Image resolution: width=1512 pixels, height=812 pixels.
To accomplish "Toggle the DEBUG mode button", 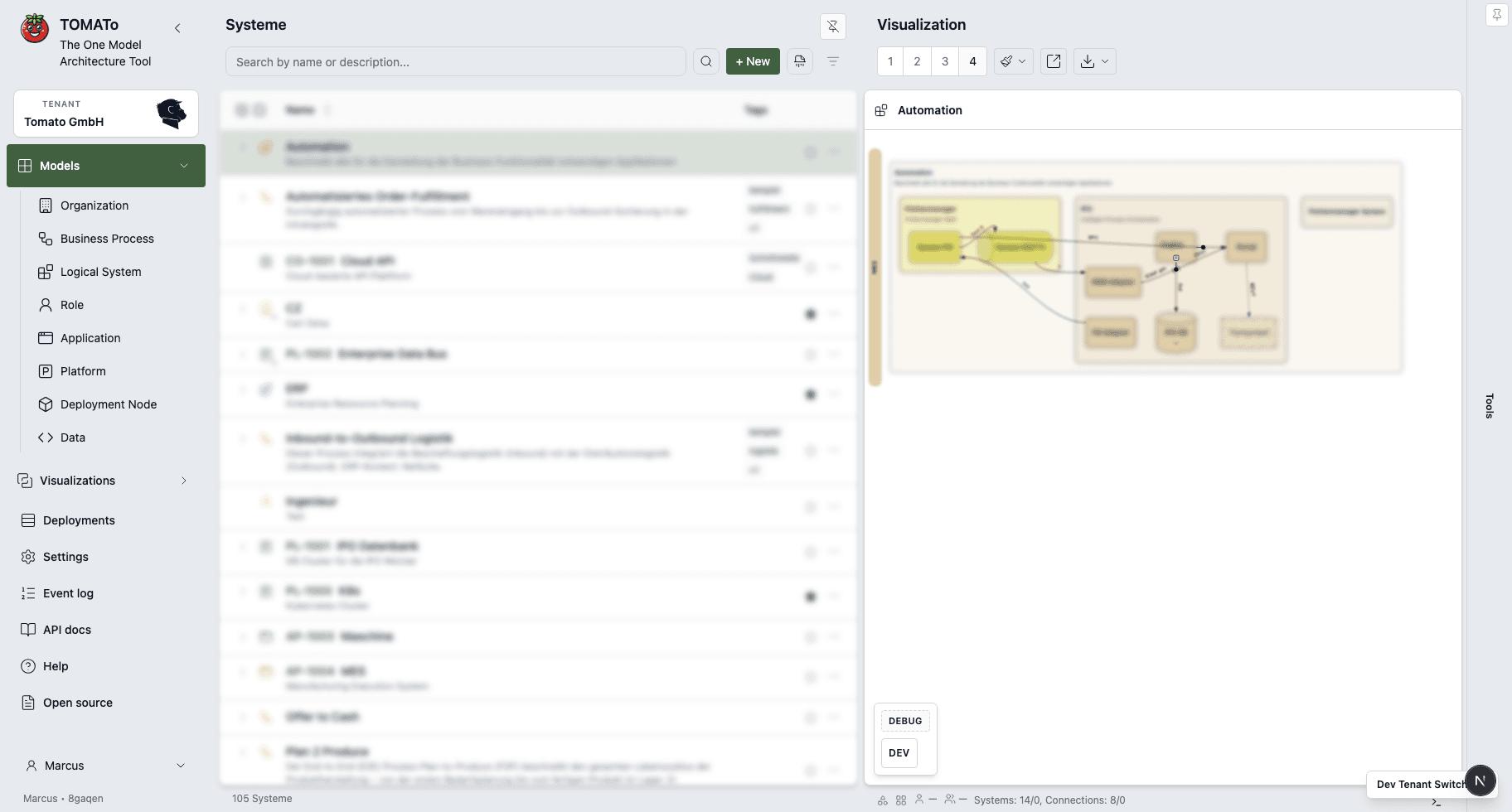I will click(x=904, y=721).
